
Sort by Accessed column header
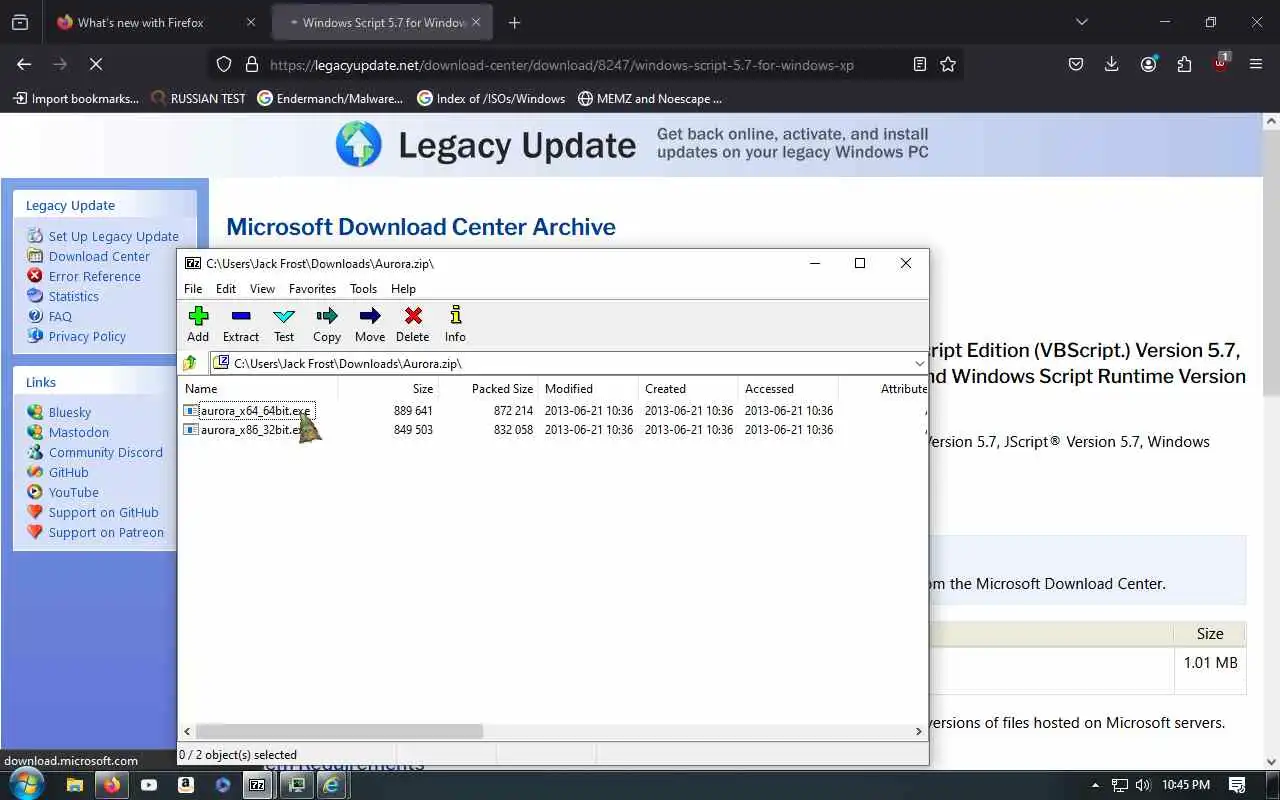pyautogui.click(x=788, y=389)
